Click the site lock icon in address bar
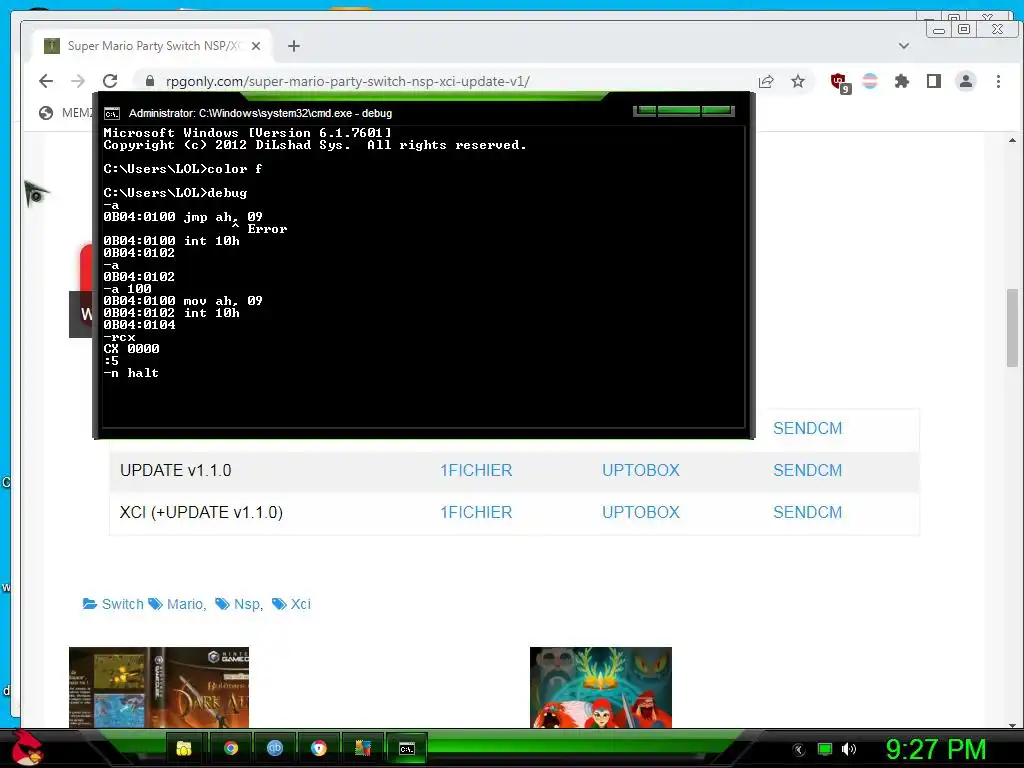The height and width of the screenshot is (768, 1024). [150, 81]
